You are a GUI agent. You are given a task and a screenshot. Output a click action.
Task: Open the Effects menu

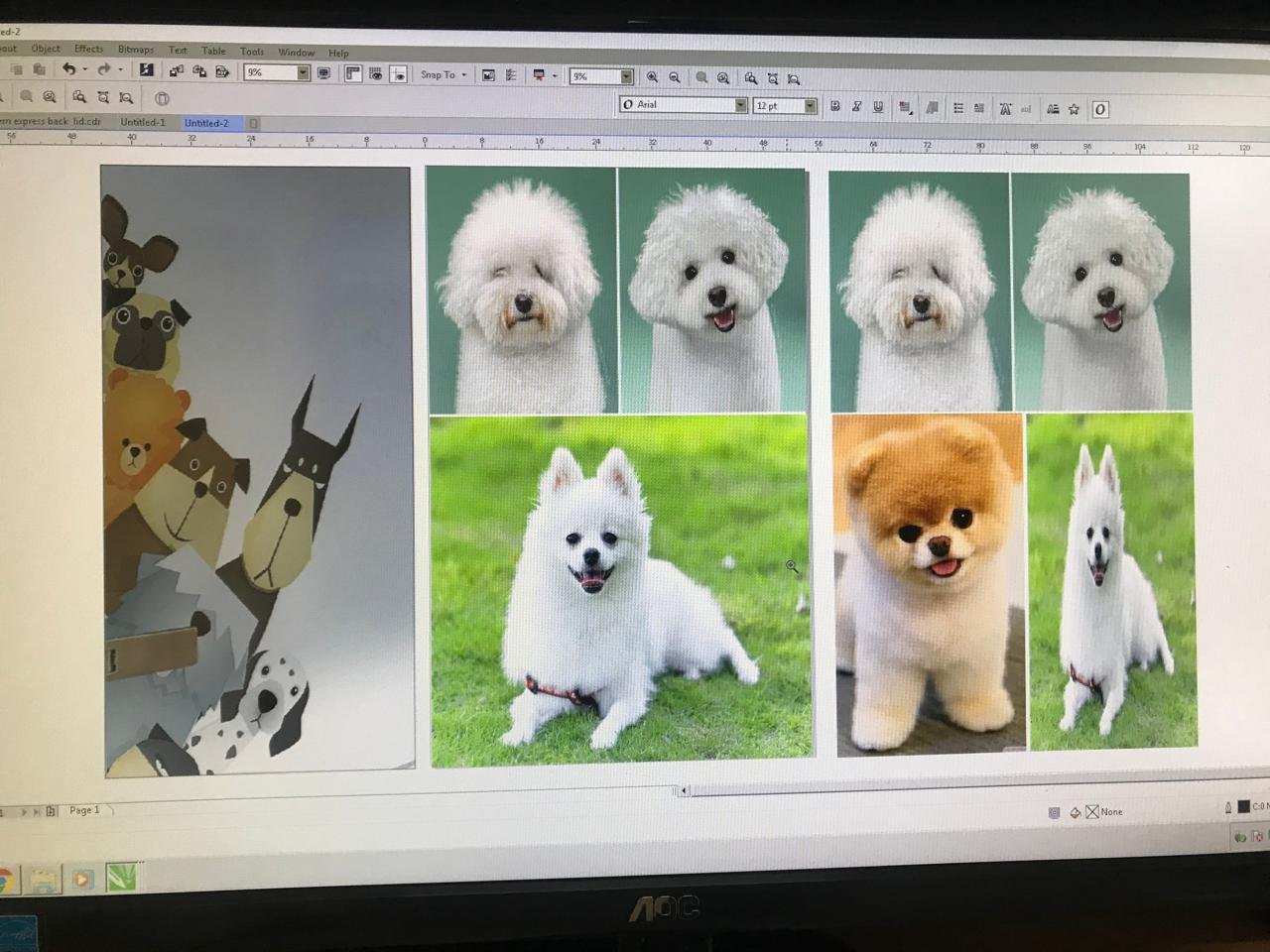coord(88,49)
